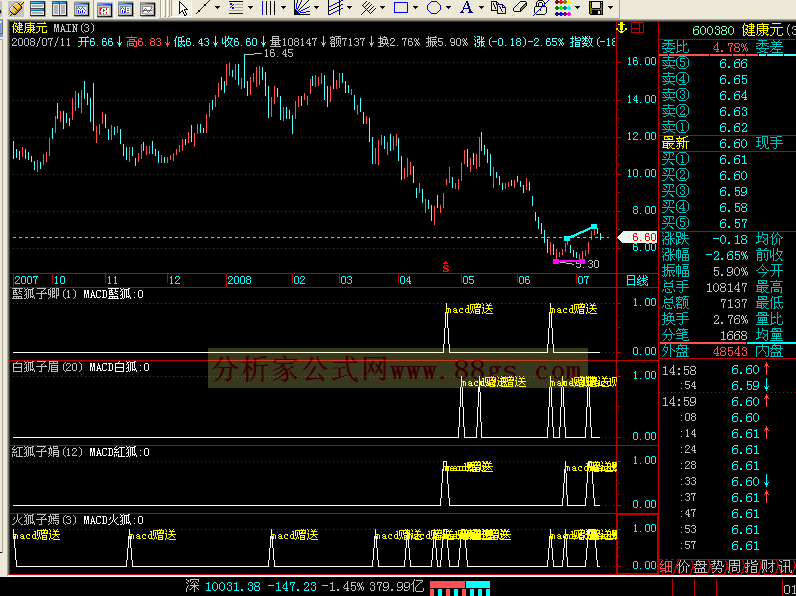Select the crossed regression lines tool
796x596 pixels.
point(368,8)
